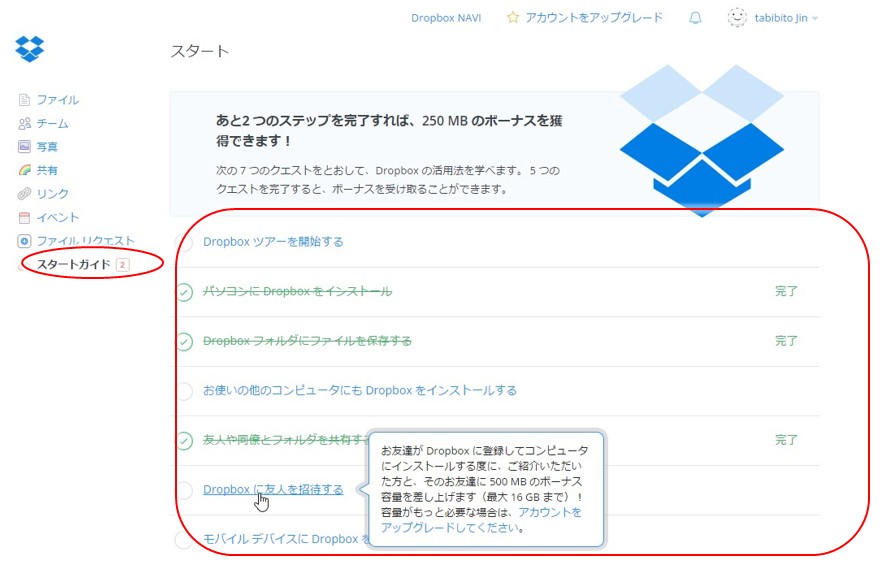
Task: Open Dropbox ツアーを開始する link
Action: pyautogui.click(x=273, y=242)
